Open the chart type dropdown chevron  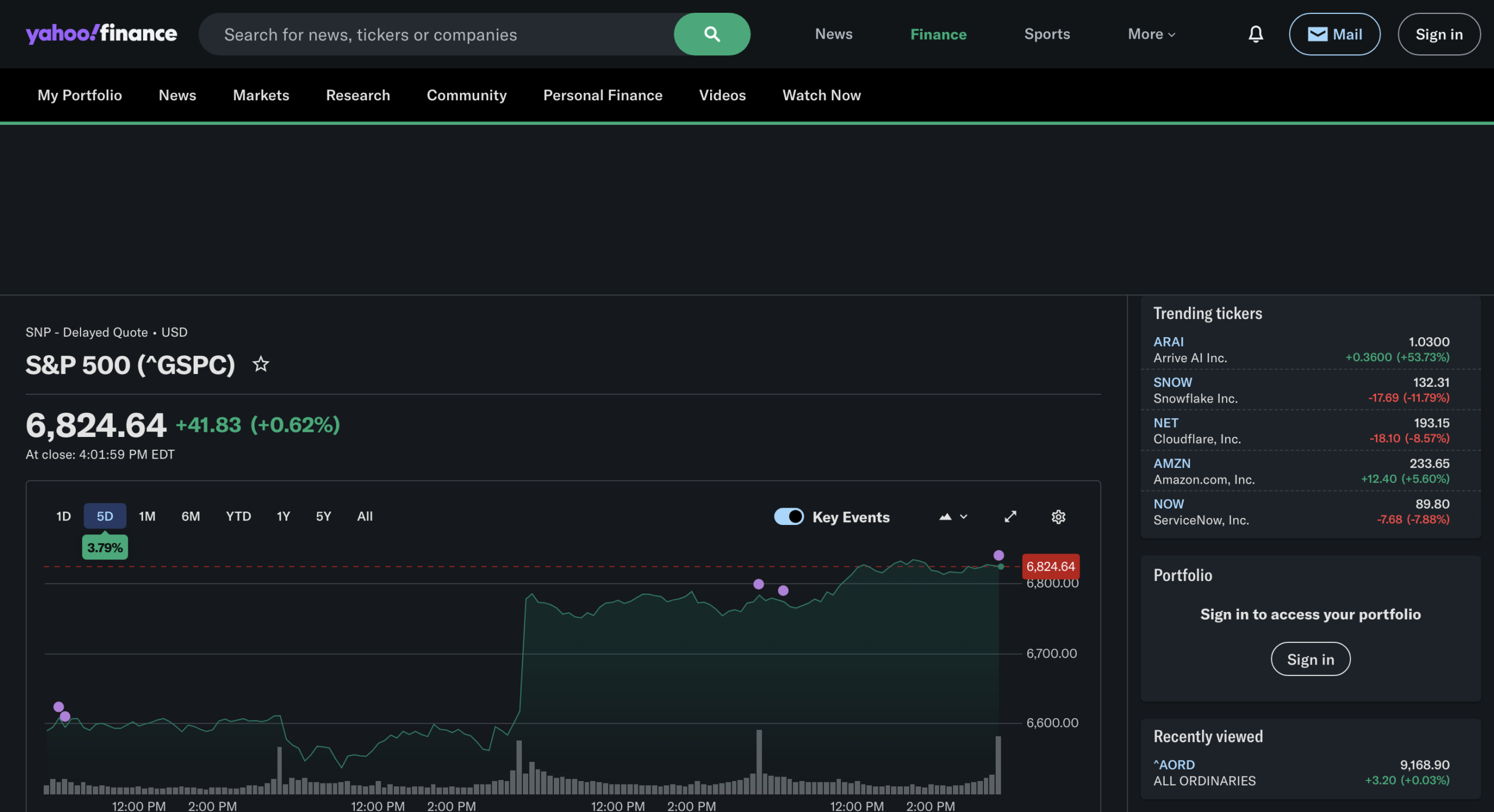pyautogui.click(x=964, y=517)
